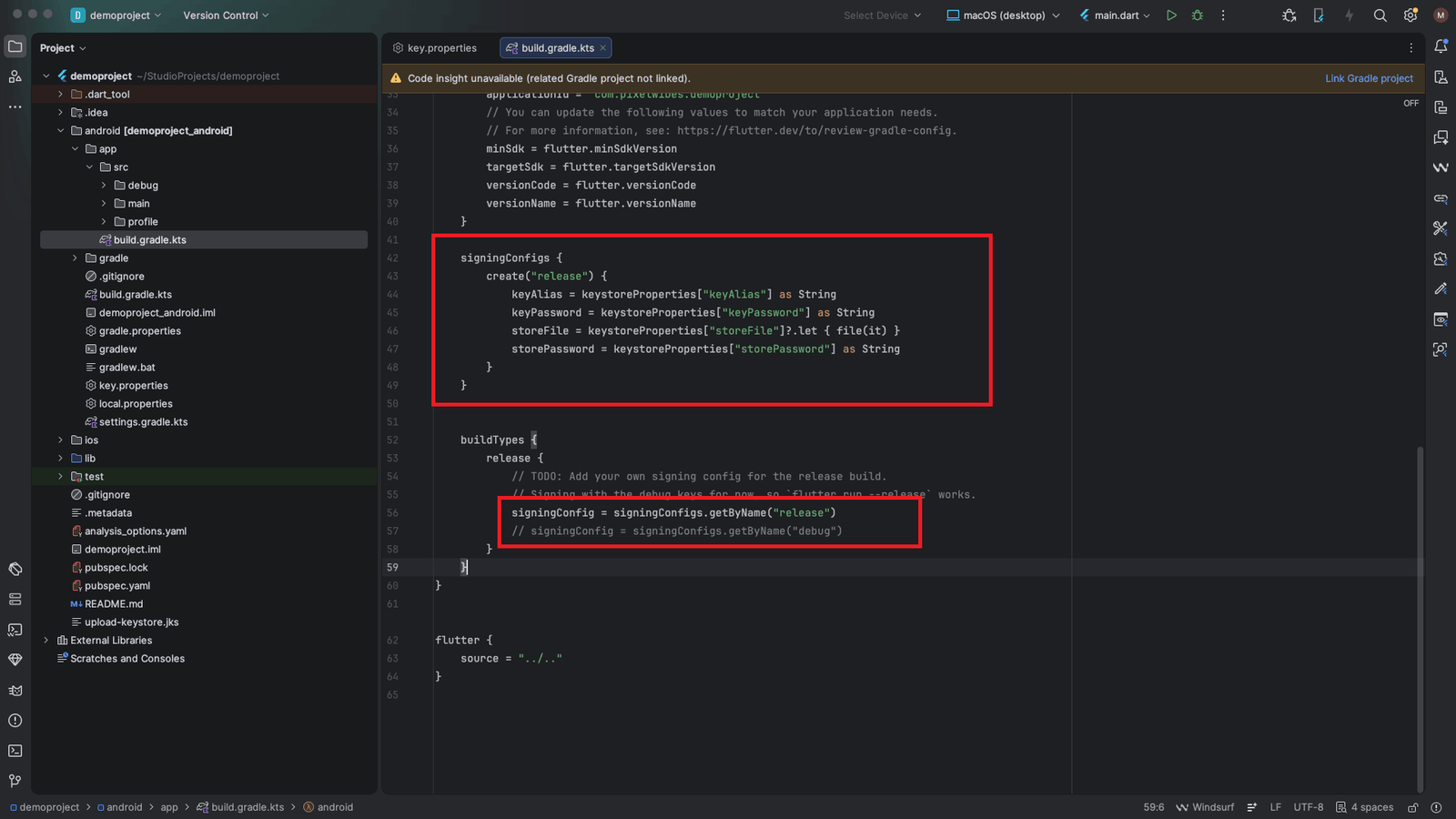Toggle the Project tool window folder icon
Screen dimensions: 1456x819
coord(15,46)
